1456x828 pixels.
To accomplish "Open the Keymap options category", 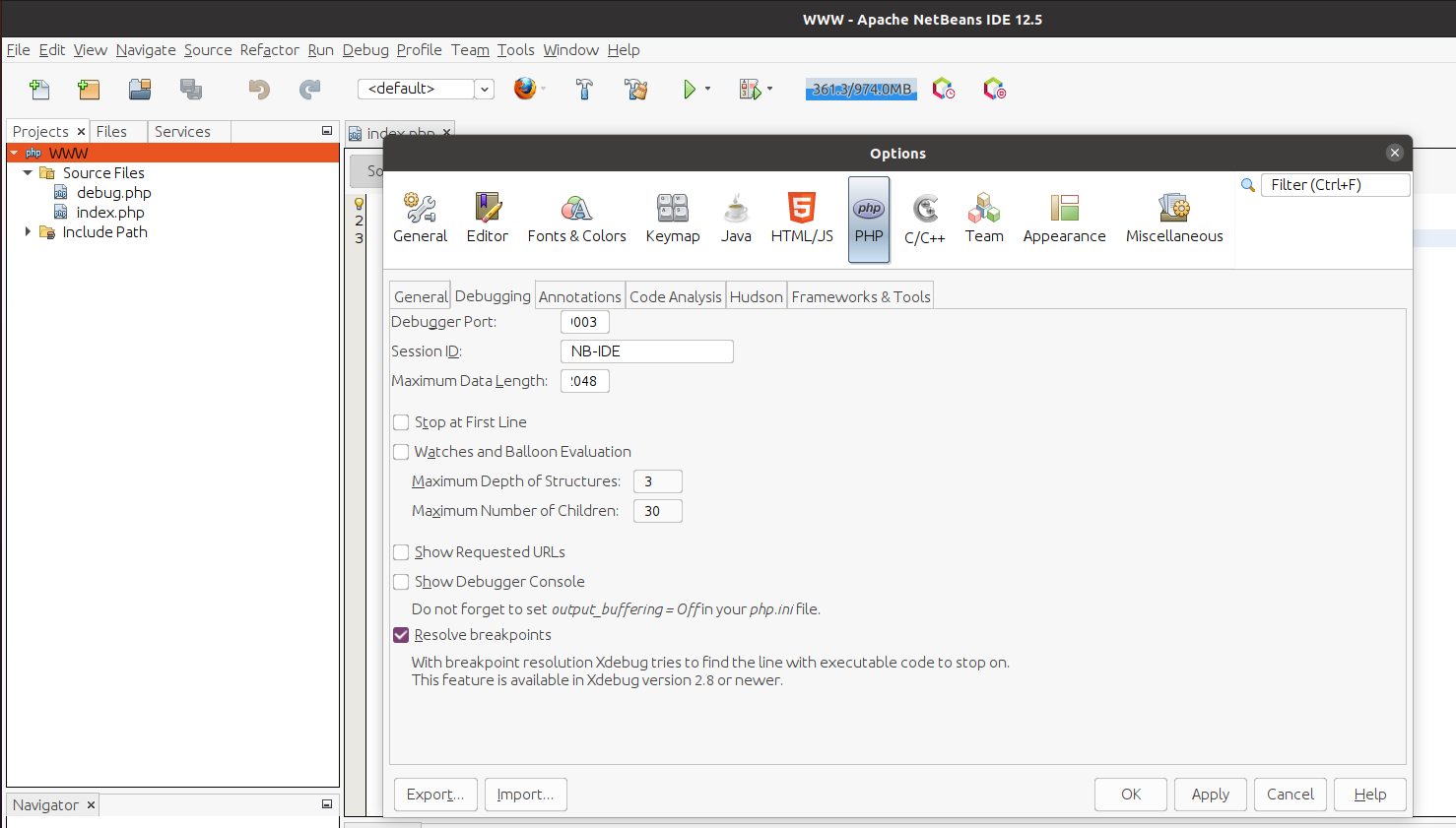I will [x=673, y=219].
